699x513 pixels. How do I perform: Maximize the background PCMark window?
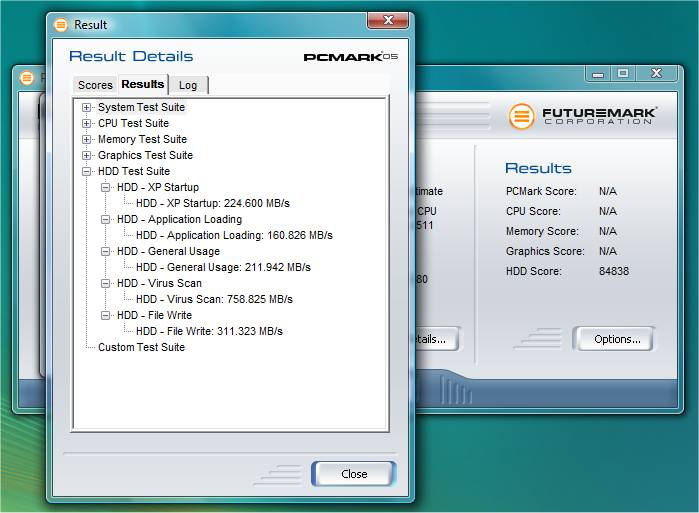(x=623, y=74)
